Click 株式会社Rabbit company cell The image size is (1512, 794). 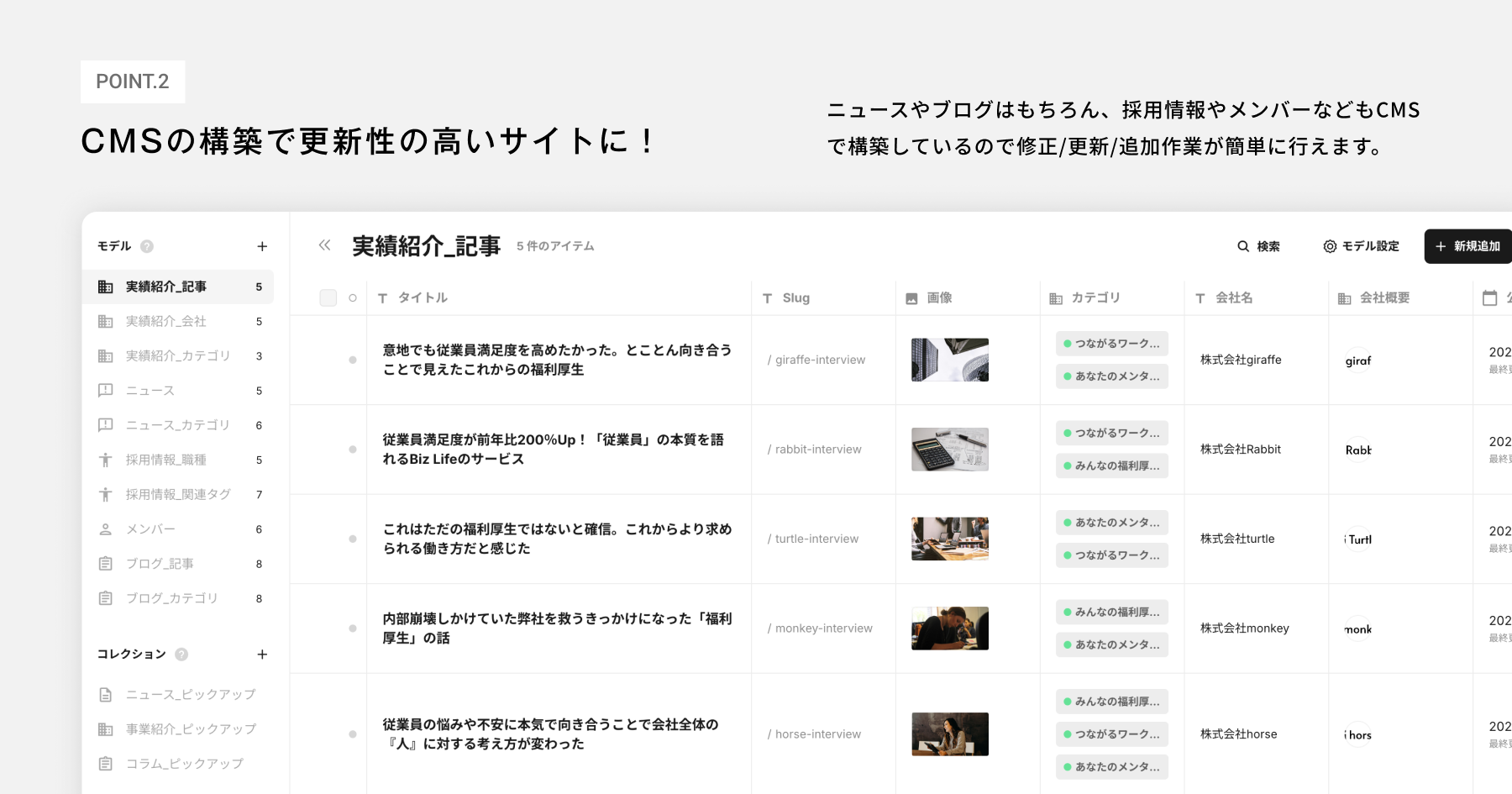1241,450
